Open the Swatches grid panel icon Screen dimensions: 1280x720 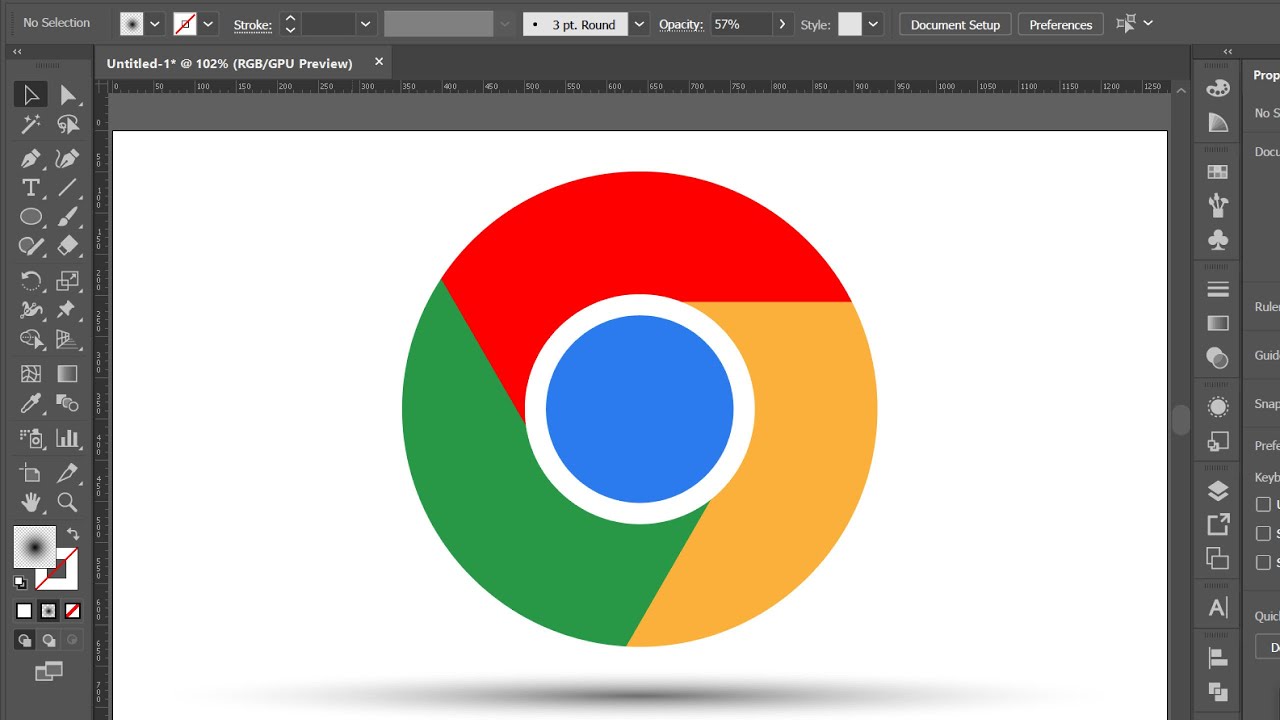tap(1218, 172)
